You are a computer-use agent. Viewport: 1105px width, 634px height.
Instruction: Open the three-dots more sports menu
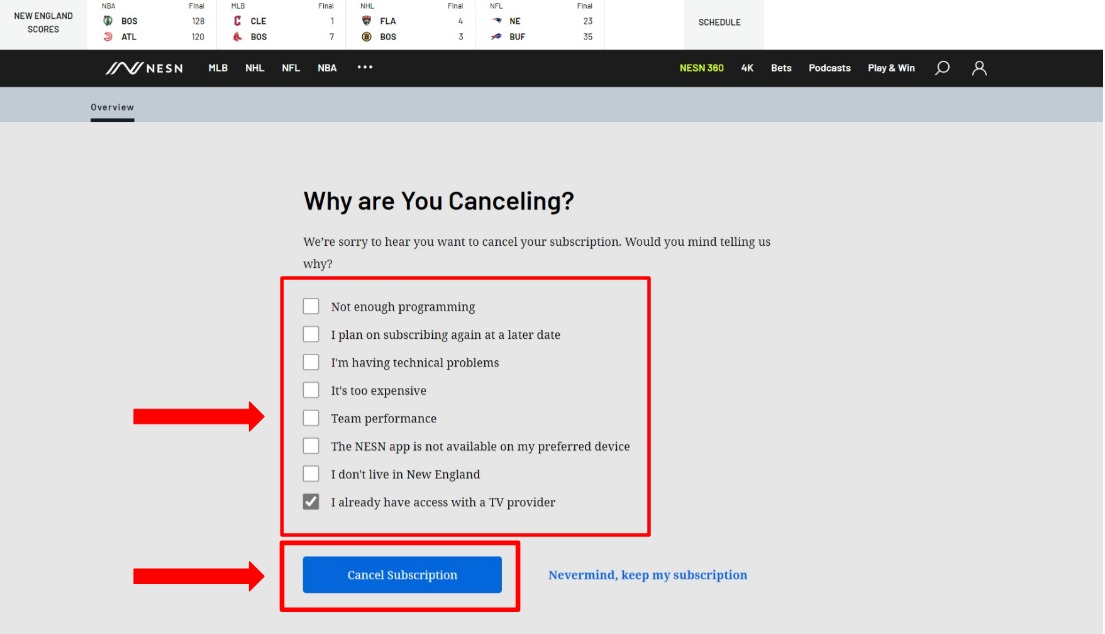click(364, 68)
